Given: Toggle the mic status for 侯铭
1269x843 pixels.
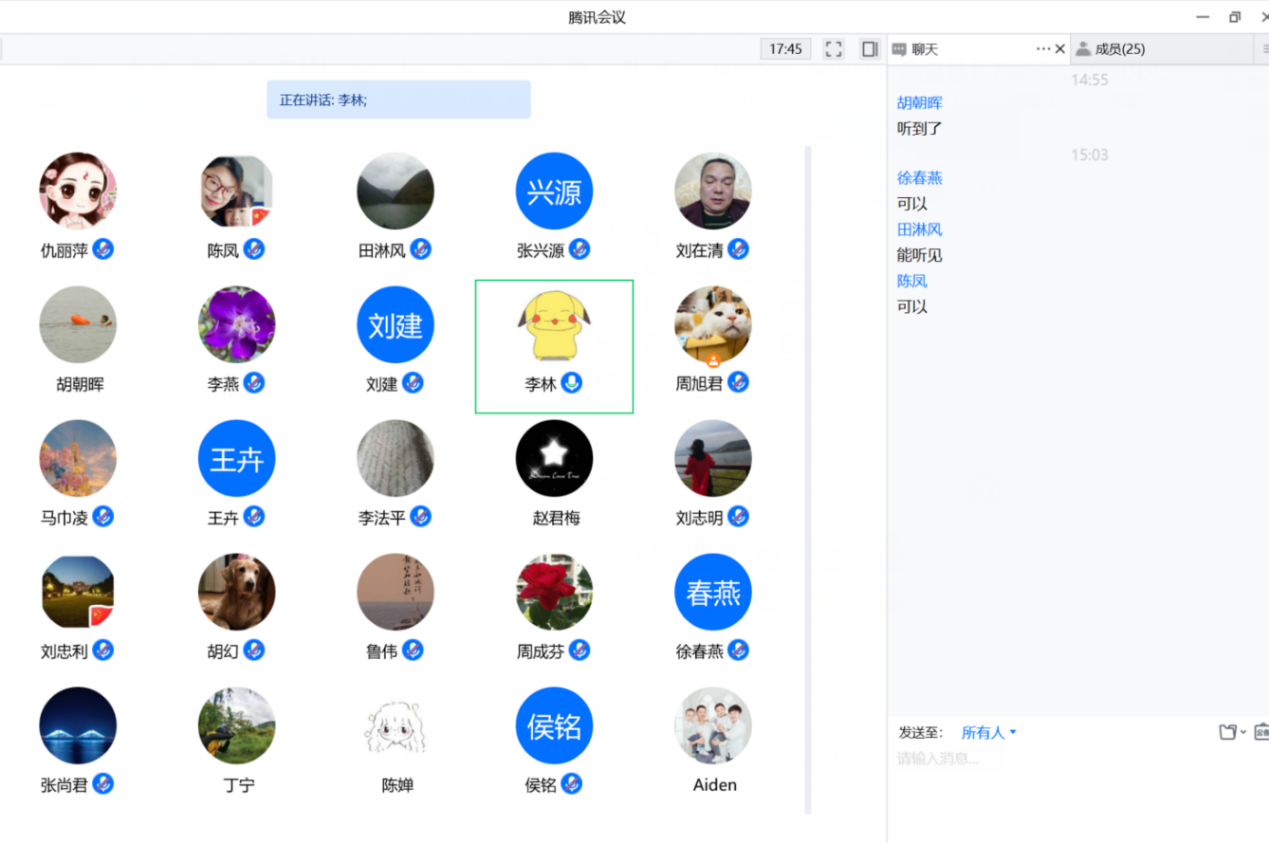Looking at the screenshot, I should pyautogui.click(x=571, y=784).
